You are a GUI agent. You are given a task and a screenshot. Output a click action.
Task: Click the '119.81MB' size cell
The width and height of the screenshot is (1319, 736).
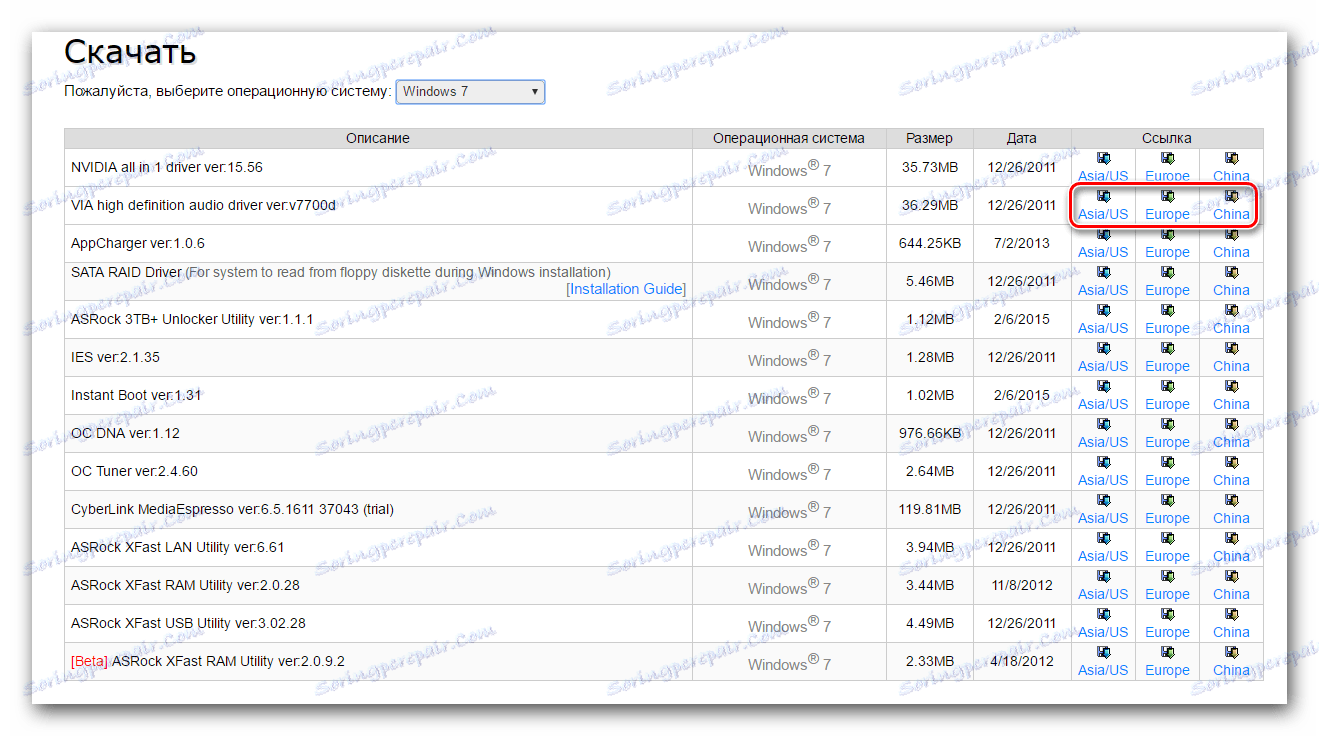pyautogui.click(x=930, y=509)
